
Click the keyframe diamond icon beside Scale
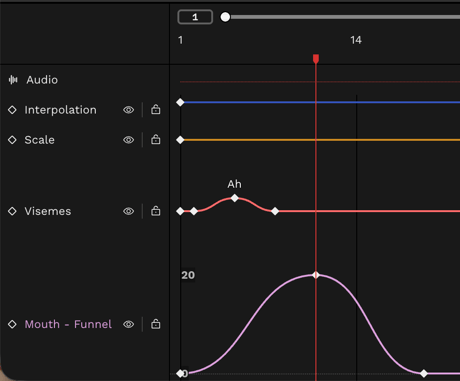click(x=12, y=140)
